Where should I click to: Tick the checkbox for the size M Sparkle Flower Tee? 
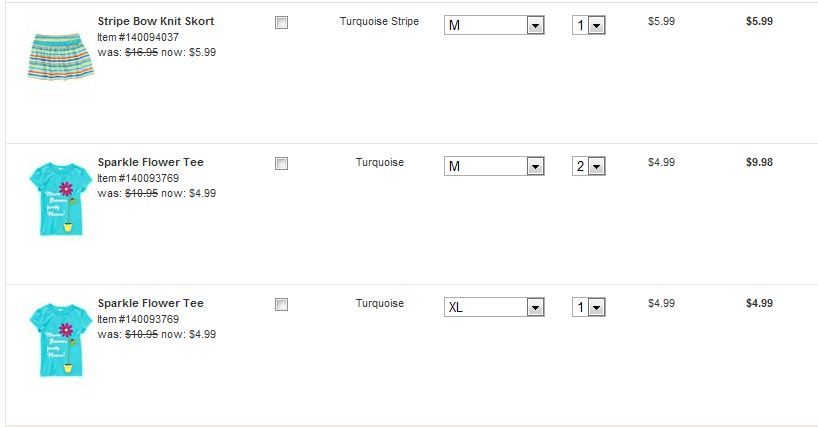point(281,164)
